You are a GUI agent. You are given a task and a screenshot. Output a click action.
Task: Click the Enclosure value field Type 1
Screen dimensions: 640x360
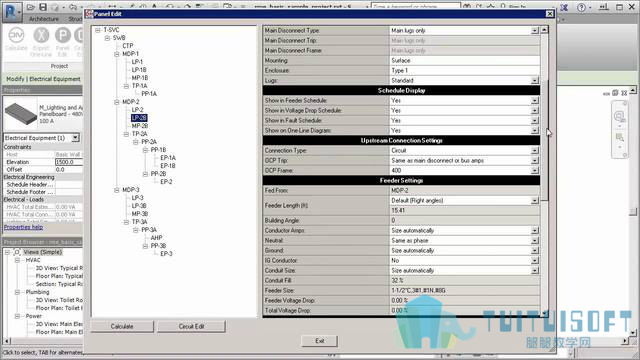coord(464,71)
